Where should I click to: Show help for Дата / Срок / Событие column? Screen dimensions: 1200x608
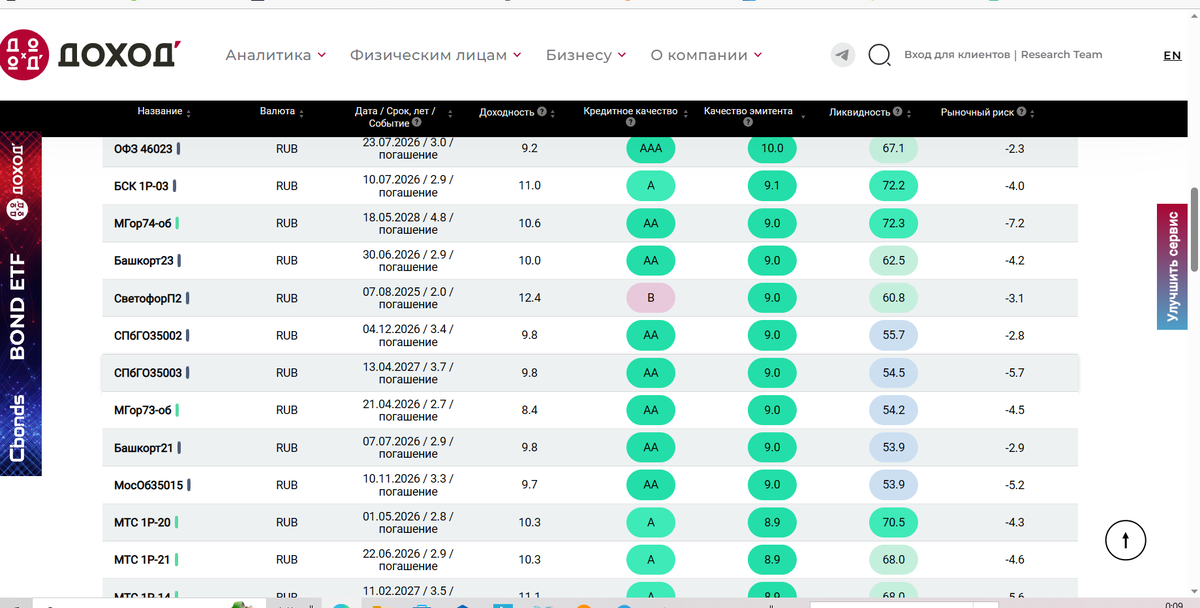[x=417, y=123]
